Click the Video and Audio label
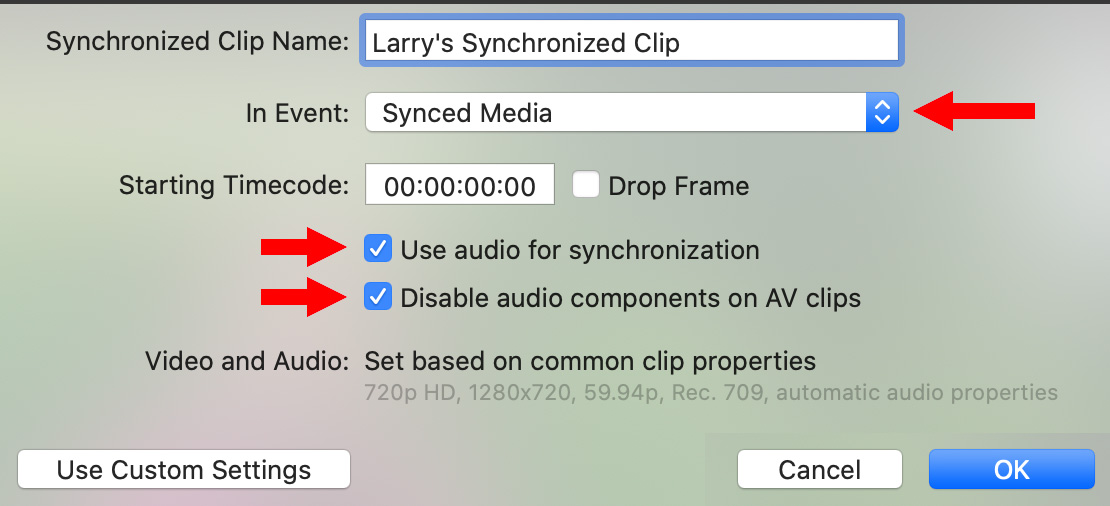Viewport: 1110px width, 506px height. click(x=247, y=362)
